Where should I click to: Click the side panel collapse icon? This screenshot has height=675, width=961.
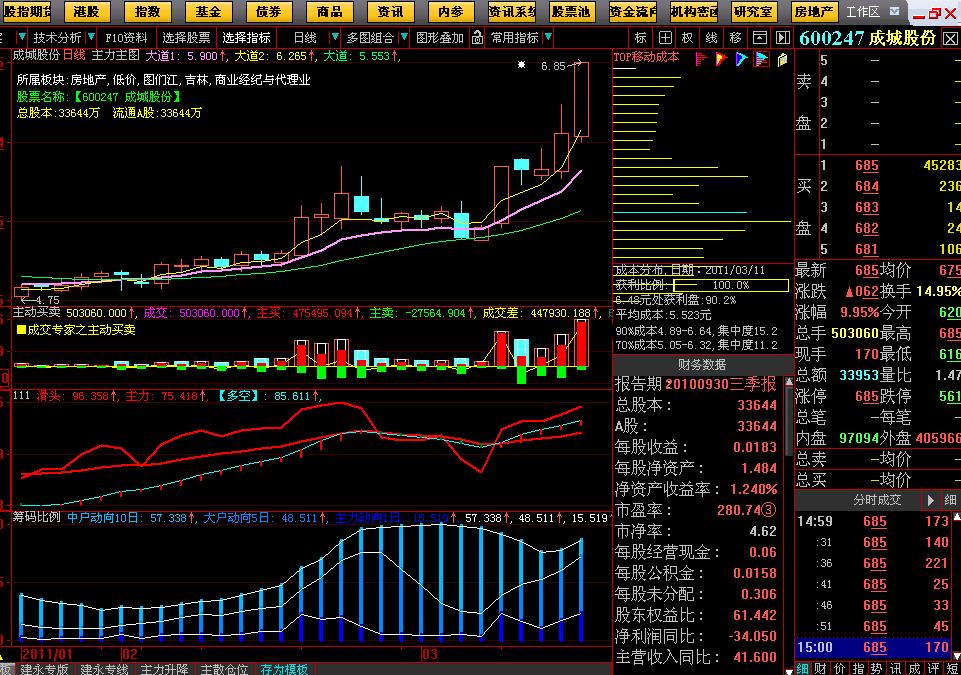[783, 38]
